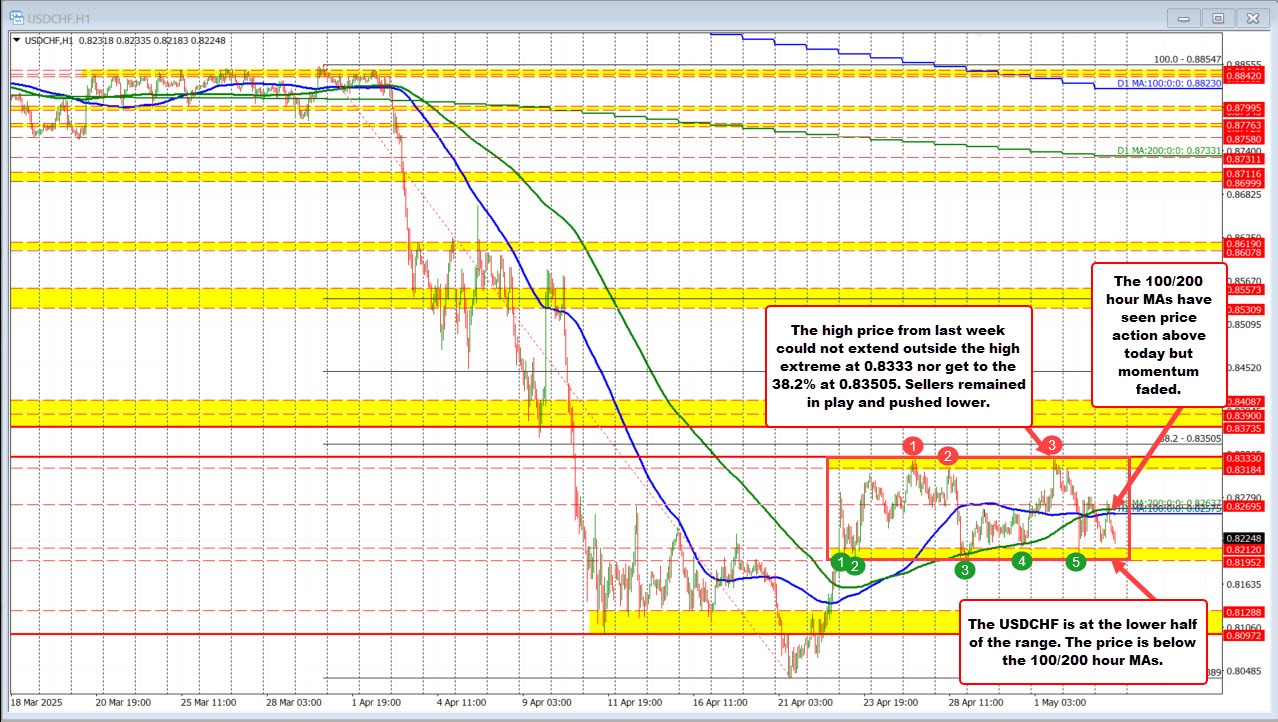1278x722 pixels.
Task: Click the sellers remained in play annotation box
Action: (x=899, y=369)
